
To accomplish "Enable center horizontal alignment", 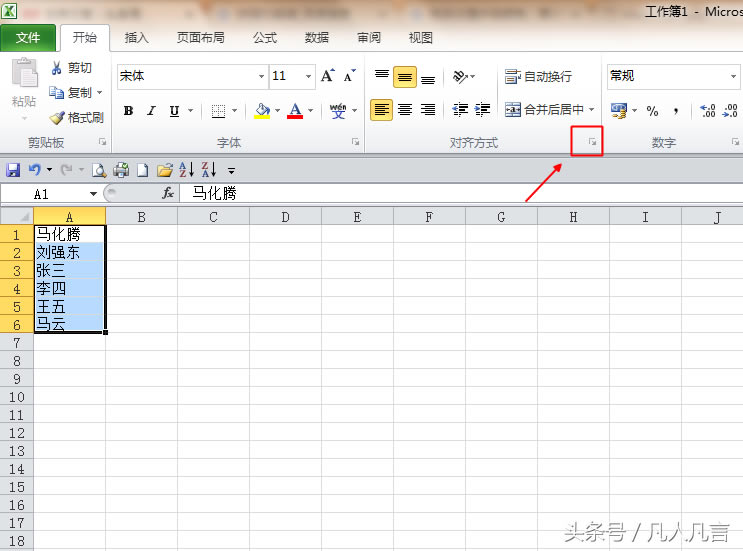I will 405,110.
